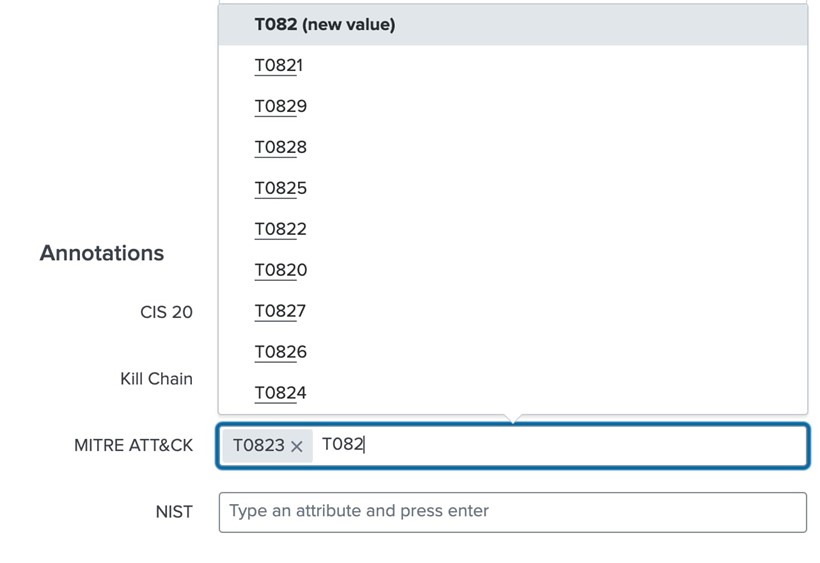Screen dimensions: 820x563
Task: Select T0828 in the dropdown list
Action: (280, 148)
